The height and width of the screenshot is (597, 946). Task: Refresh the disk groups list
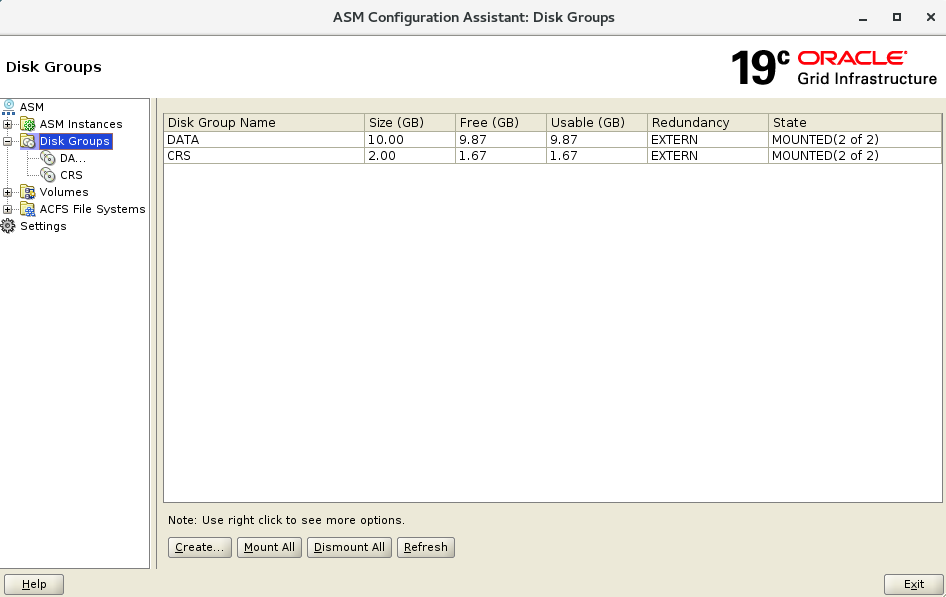coord(425,547)
